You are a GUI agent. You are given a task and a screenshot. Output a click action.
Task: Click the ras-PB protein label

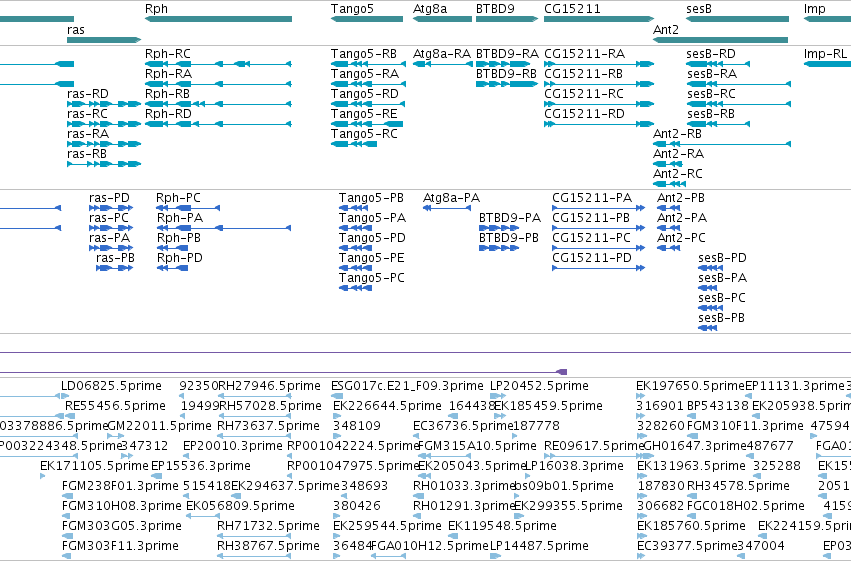pos(115,258)
